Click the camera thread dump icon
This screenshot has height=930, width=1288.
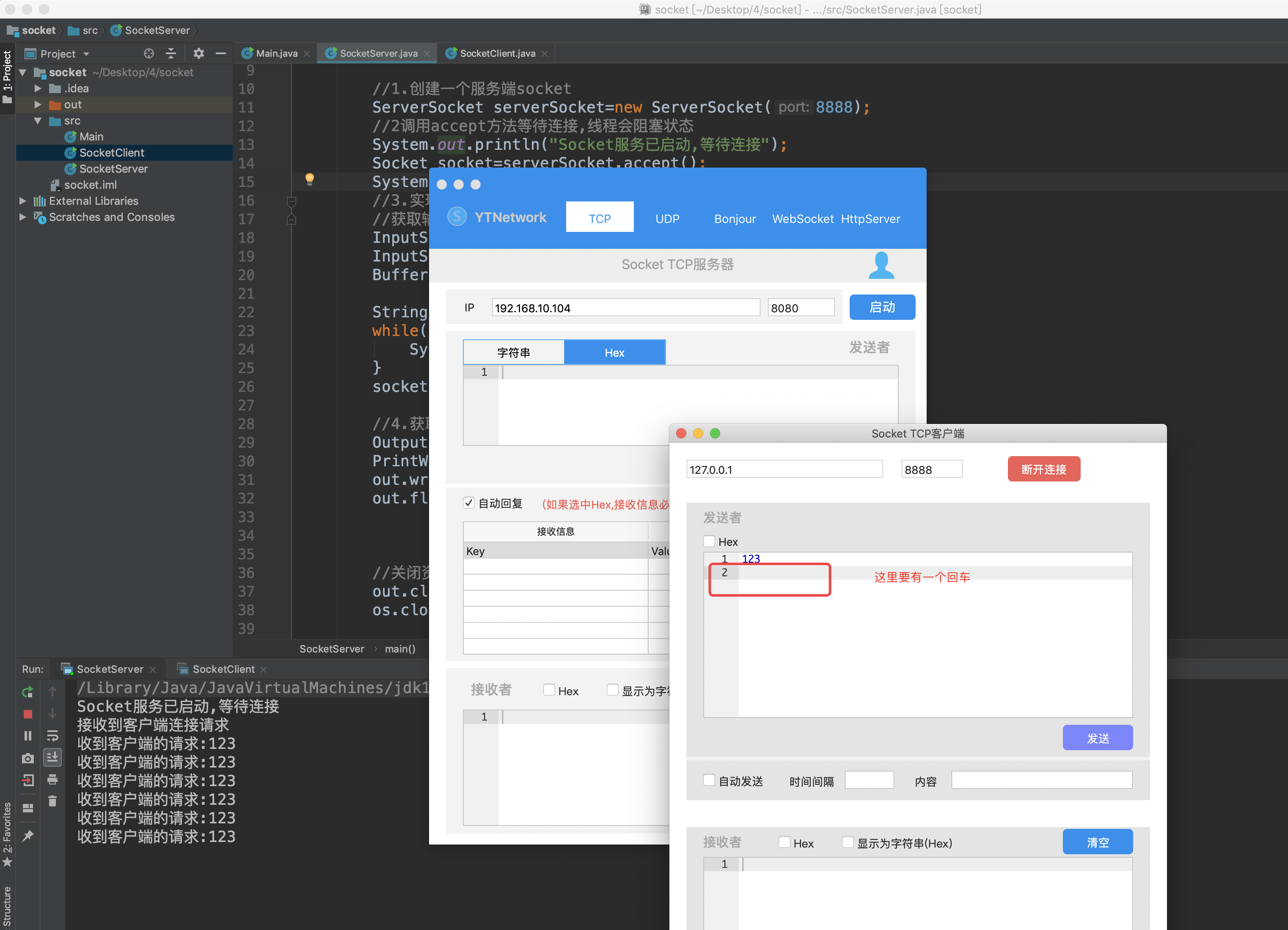point(27,759)
